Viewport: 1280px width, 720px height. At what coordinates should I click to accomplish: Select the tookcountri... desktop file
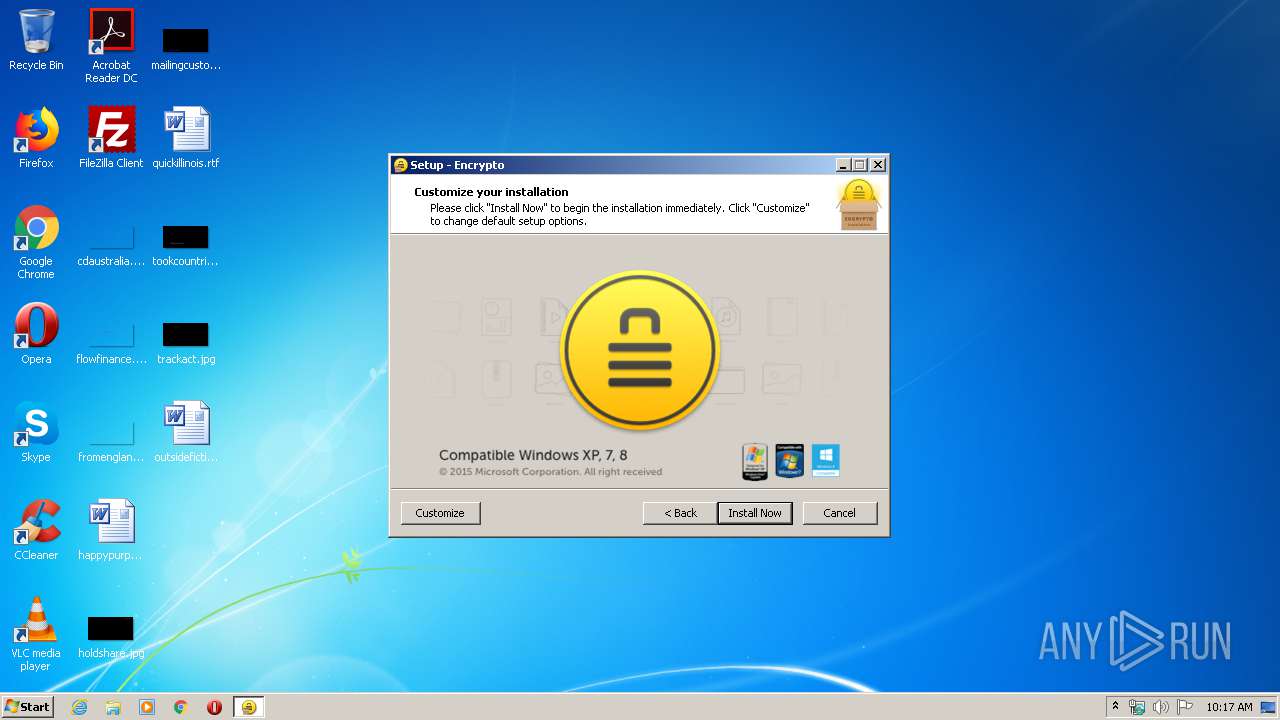186,247
